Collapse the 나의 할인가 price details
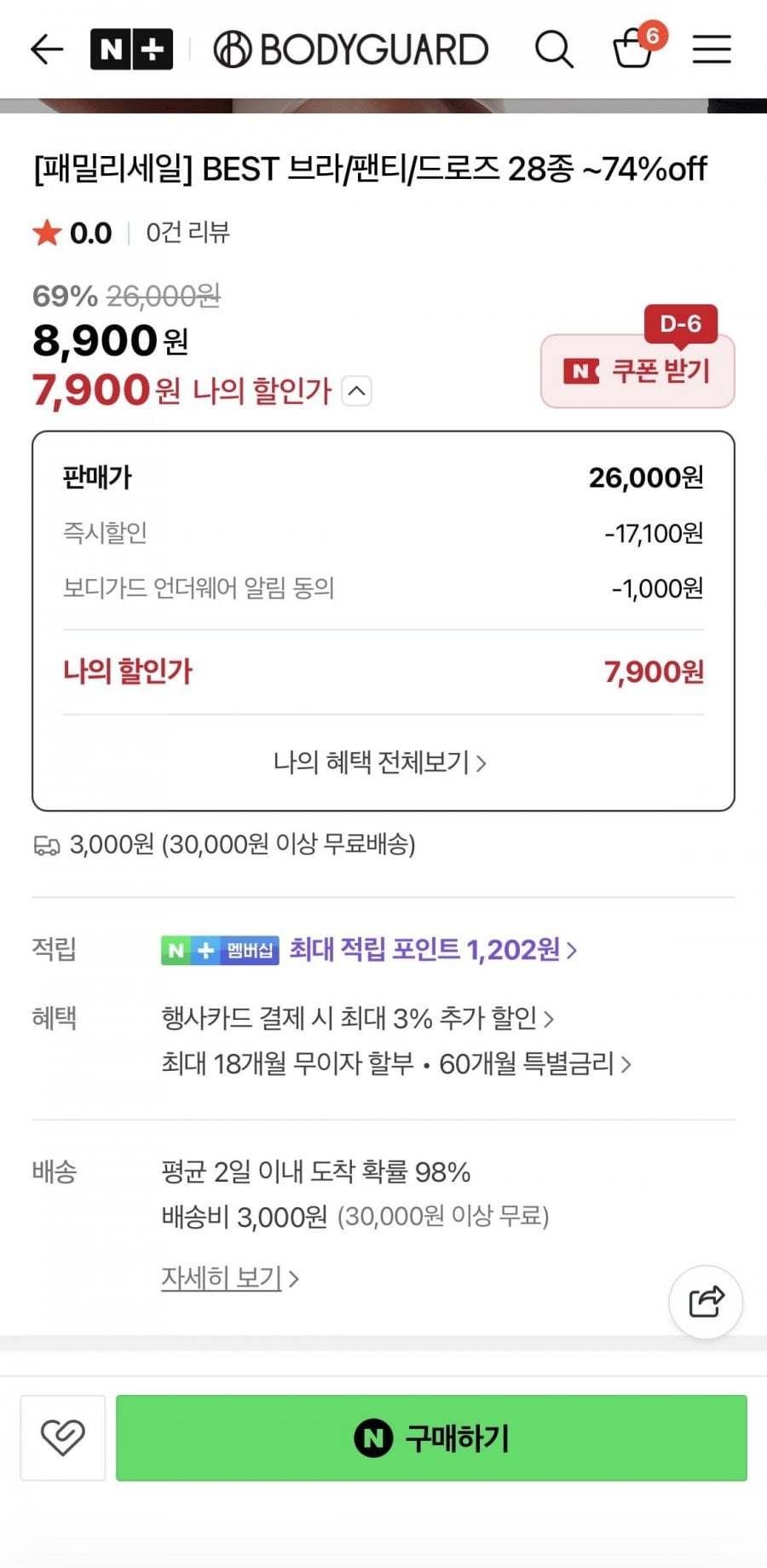This screenshot has height=1568, width=767. [x=357, y=391]
